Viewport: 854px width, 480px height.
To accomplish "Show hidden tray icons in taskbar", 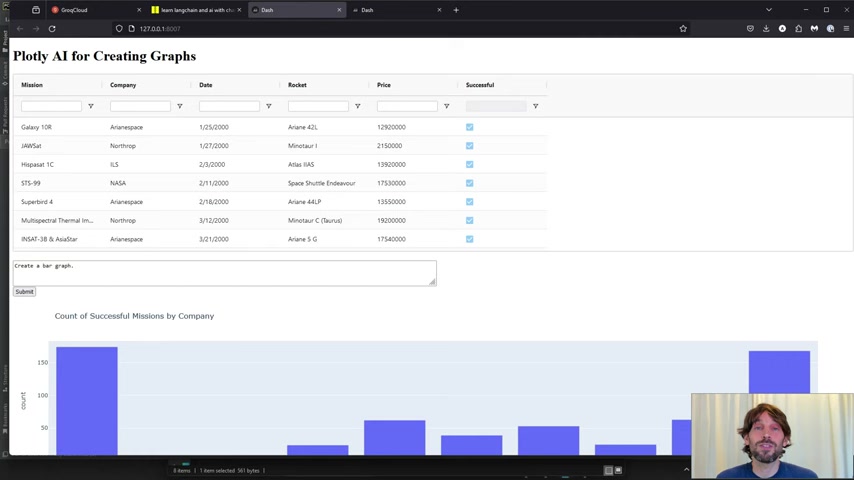I will [686, 470].
